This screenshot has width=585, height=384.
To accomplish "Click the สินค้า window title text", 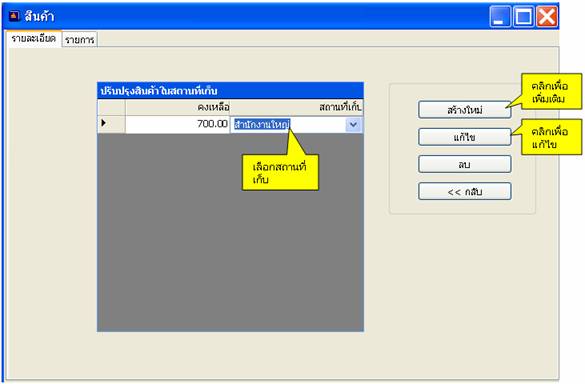I will coord(39,16).
